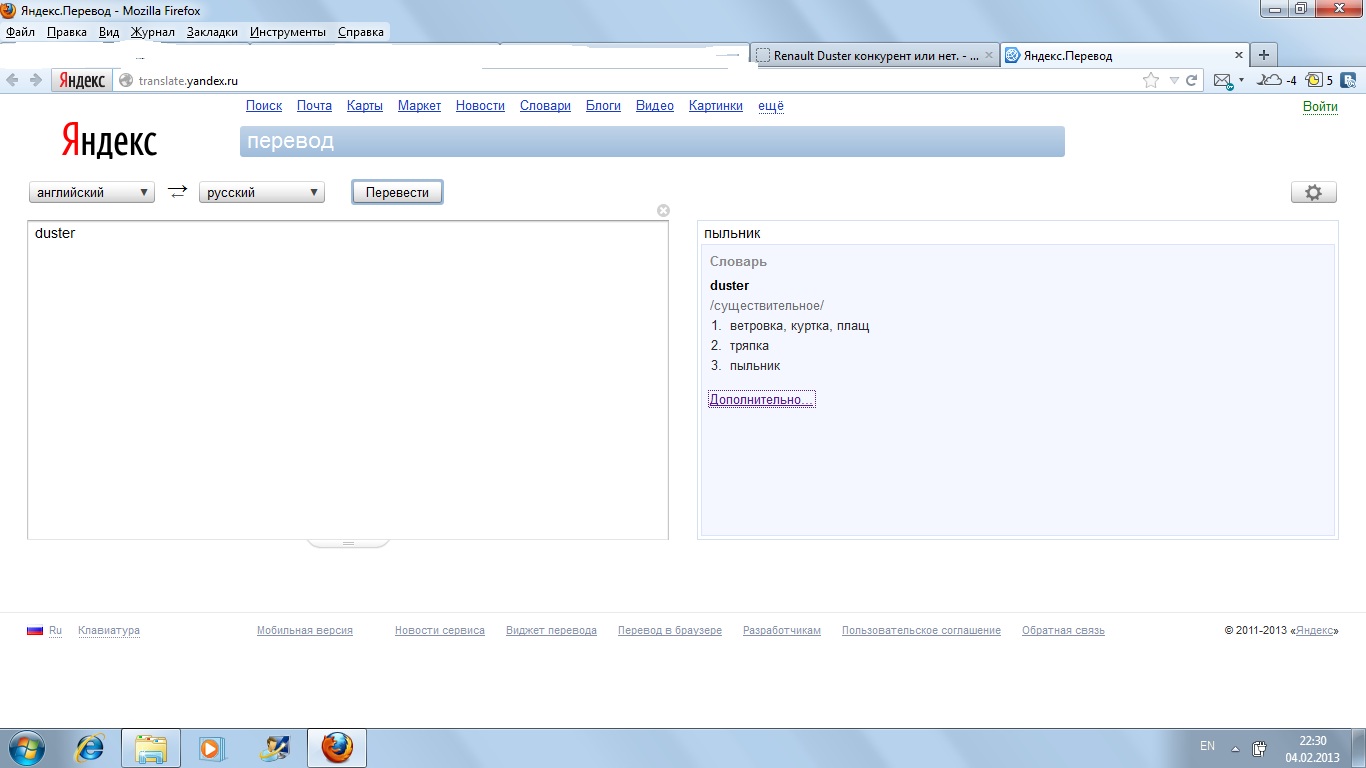Click the VK toolbar icon

(x=1348, y=80)
